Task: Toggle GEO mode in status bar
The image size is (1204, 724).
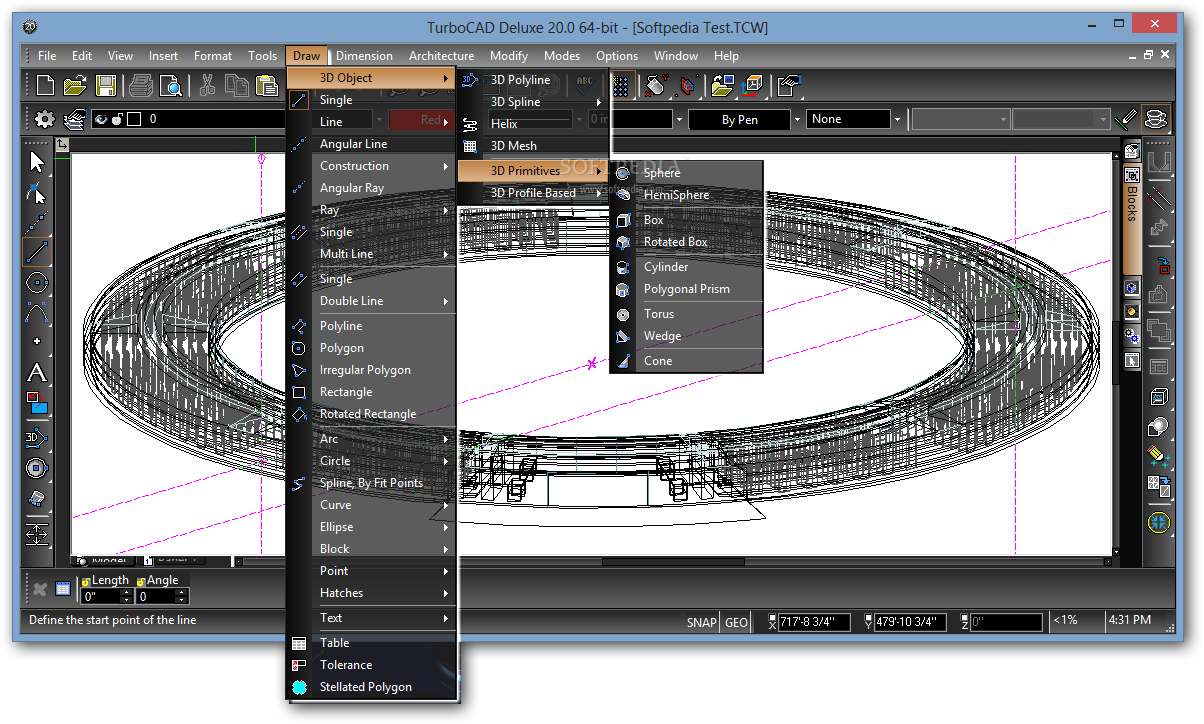Action: 736,622
